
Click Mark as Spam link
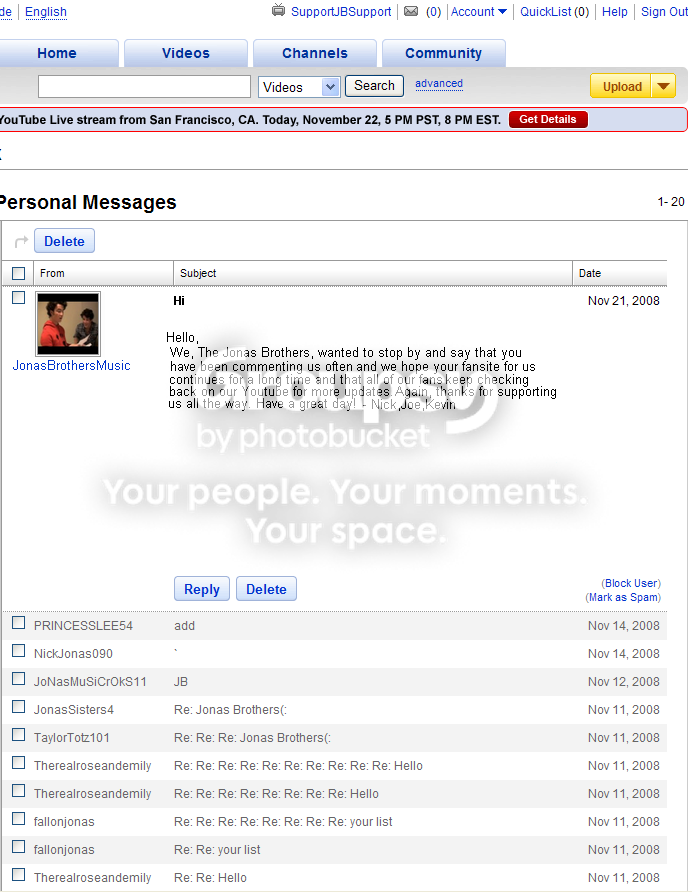(x=623, y=597)
